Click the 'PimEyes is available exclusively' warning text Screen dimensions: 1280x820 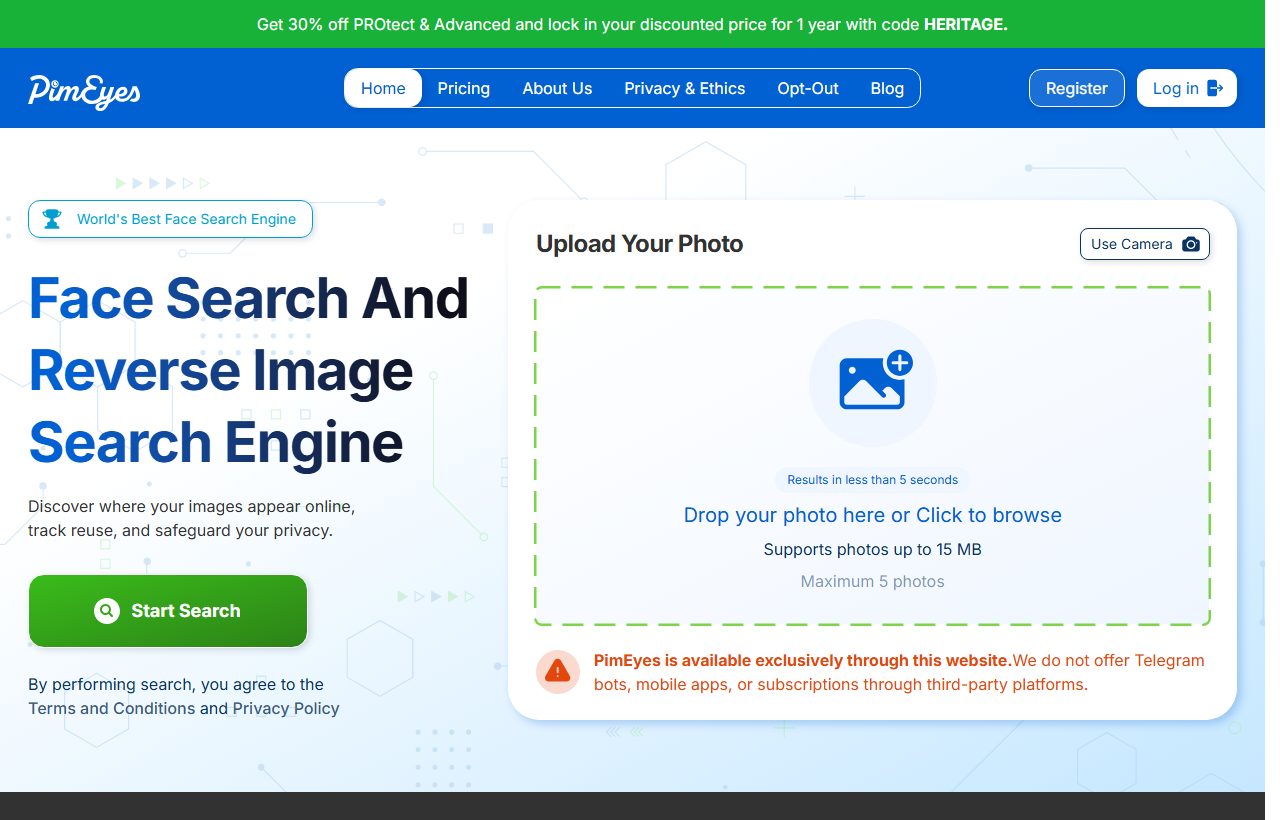click(x=899, y=672)
